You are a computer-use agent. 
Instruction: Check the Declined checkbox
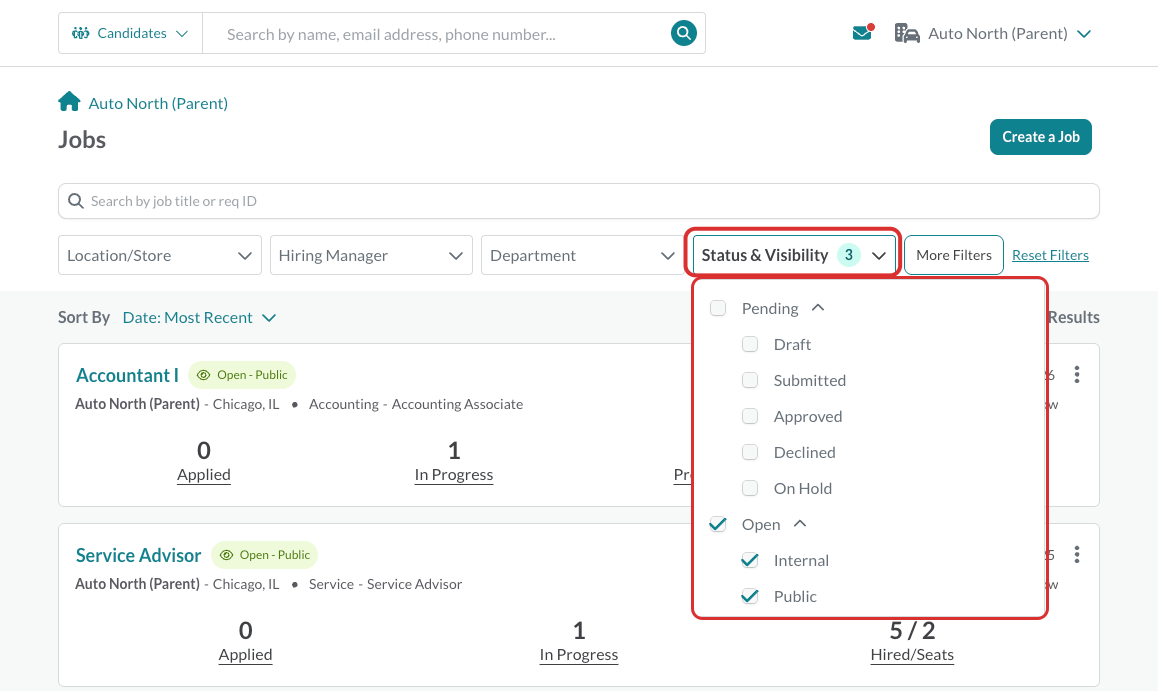(750, 452)
